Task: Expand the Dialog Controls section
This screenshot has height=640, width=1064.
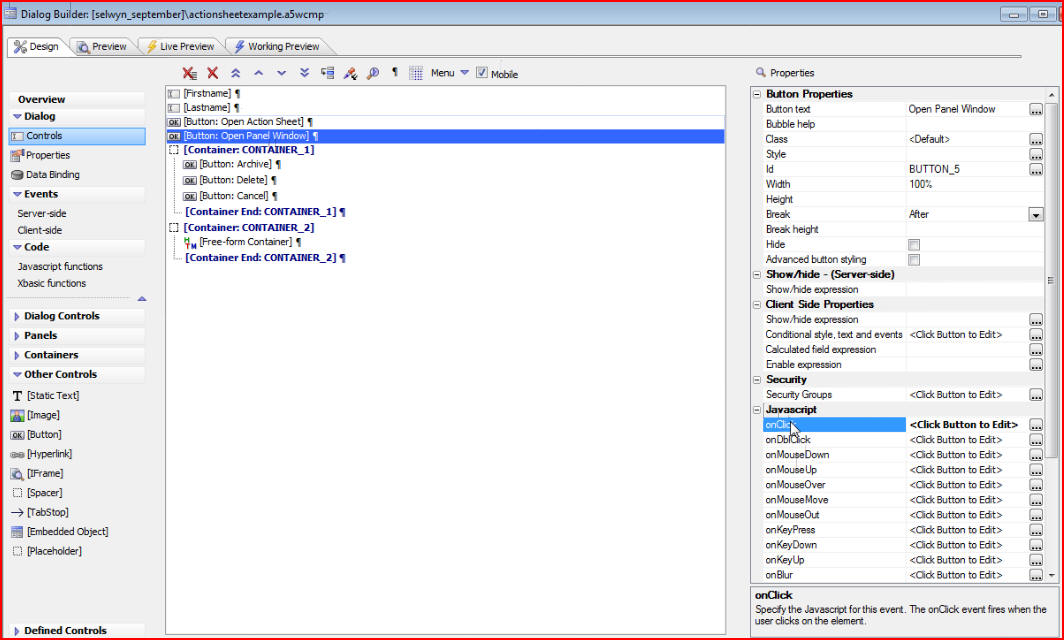Action: (x=17, y=316)
